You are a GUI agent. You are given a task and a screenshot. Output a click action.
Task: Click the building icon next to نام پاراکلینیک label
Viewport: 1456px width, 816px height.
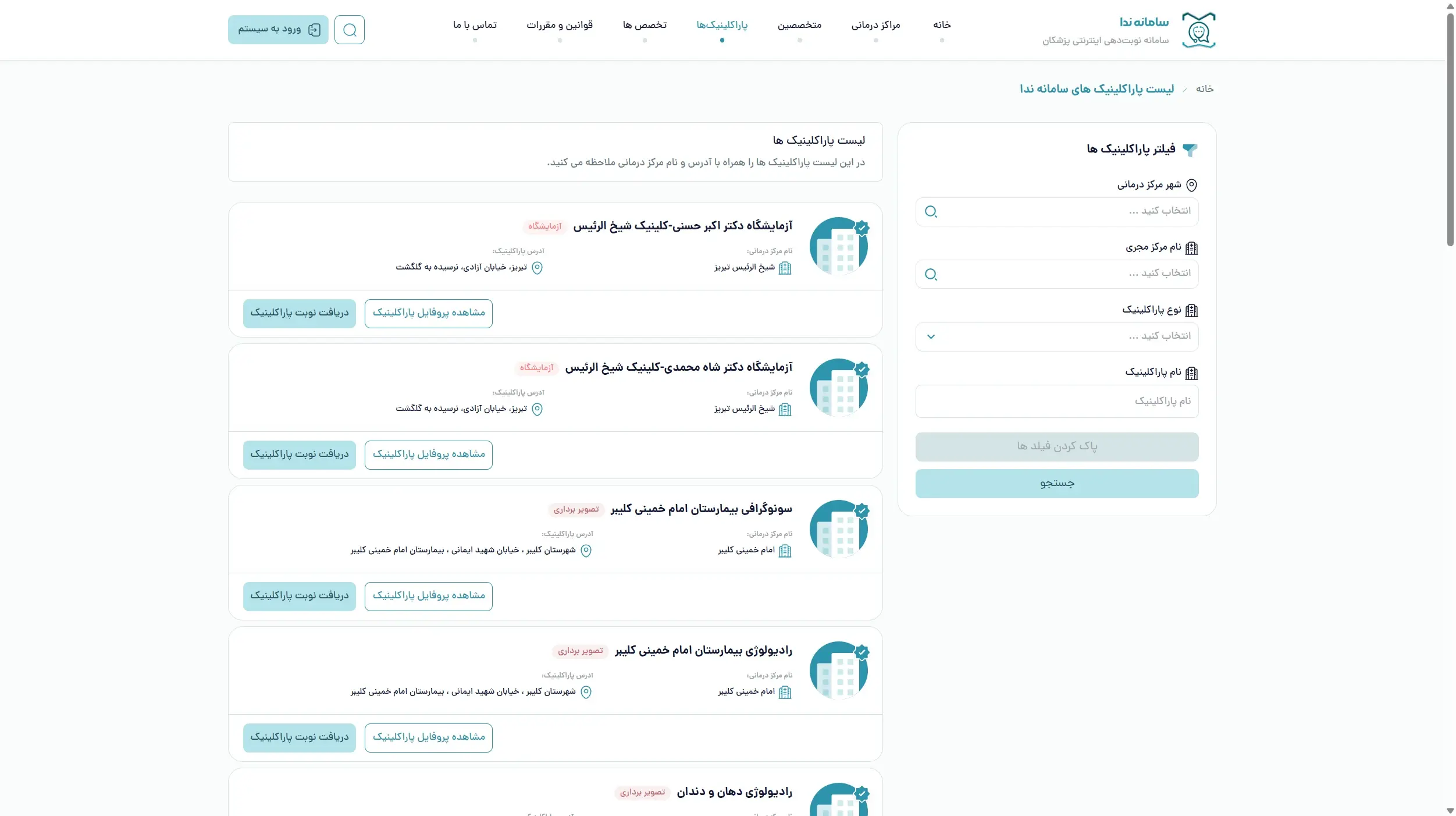(1191, 373)
